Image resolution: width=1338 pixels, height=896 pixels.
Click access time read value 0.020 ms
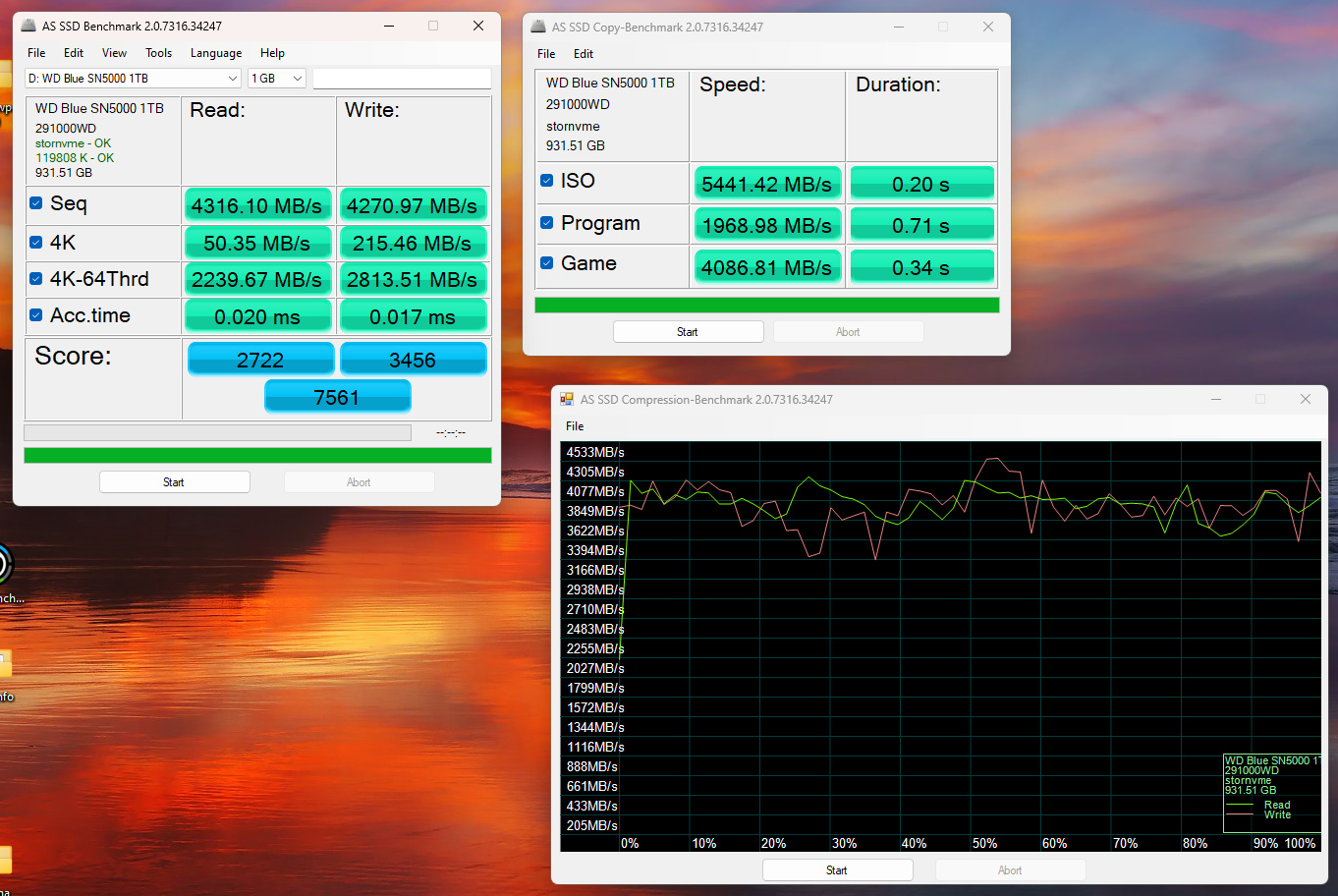click(257, 316)
